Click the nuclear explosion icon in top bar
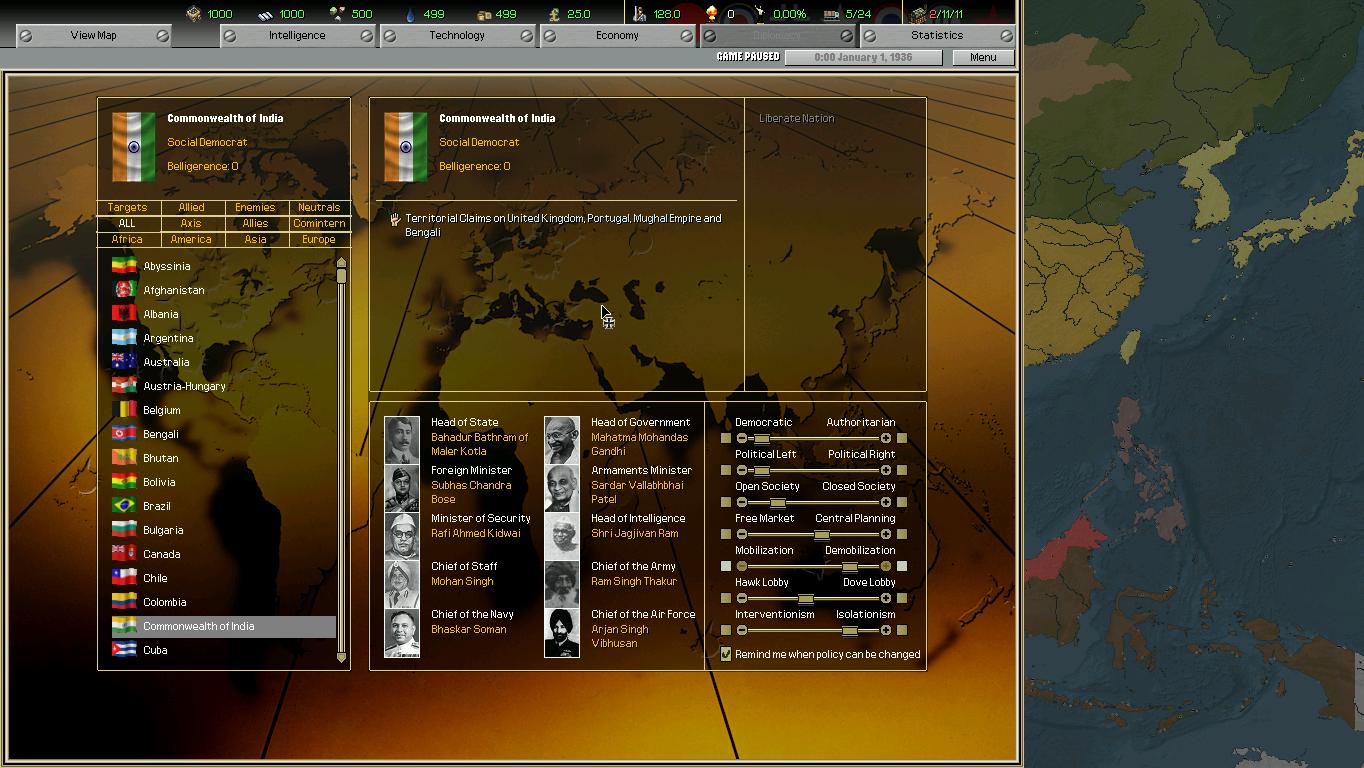This screenshot has width=1364, height=768. click(x=712, y=14)
